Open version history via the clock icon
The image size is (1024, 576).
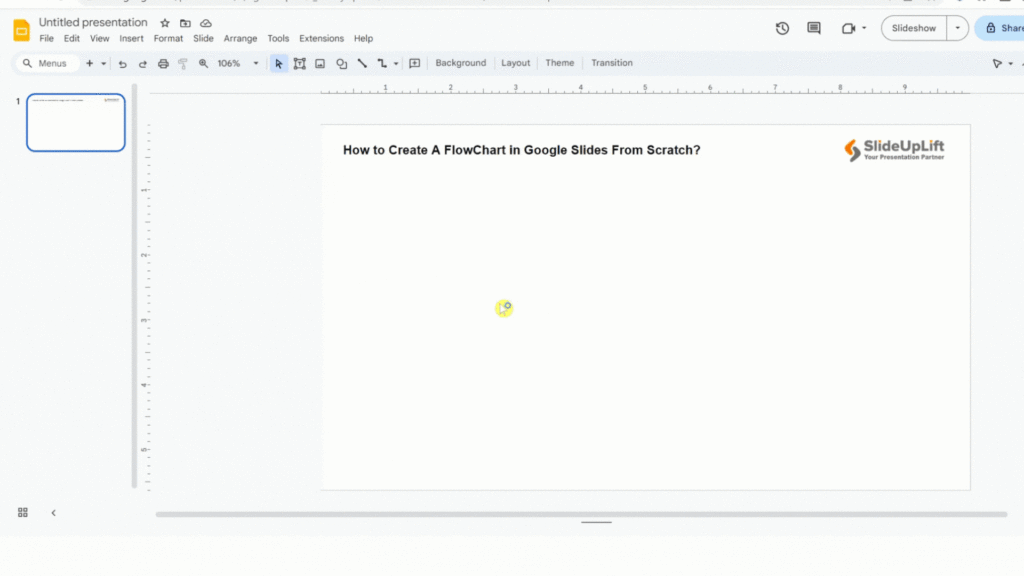tap(782, 28)
